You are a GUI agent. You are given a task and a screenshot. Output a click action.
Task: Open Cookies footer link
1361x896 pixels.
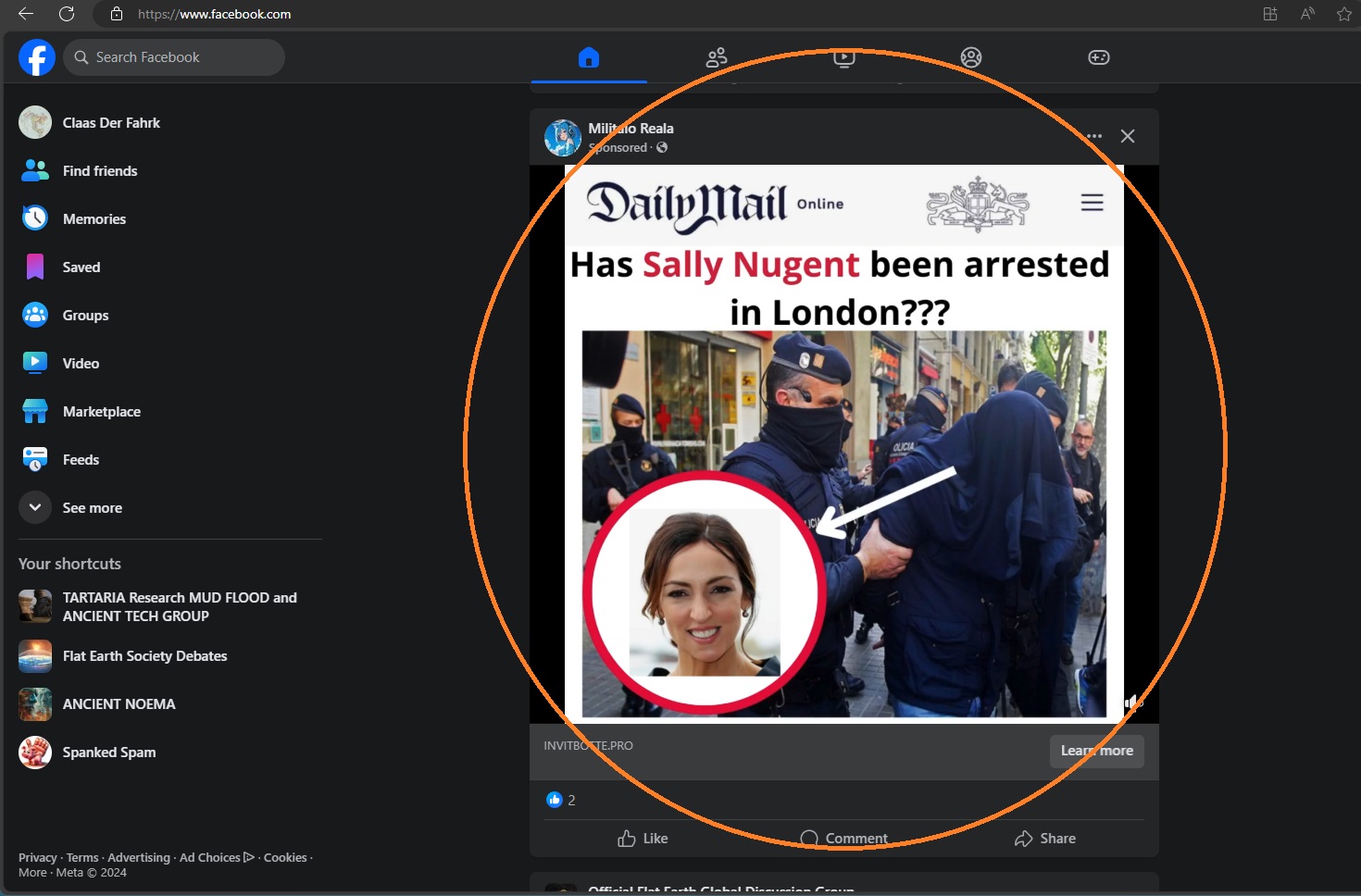(285, 858)
